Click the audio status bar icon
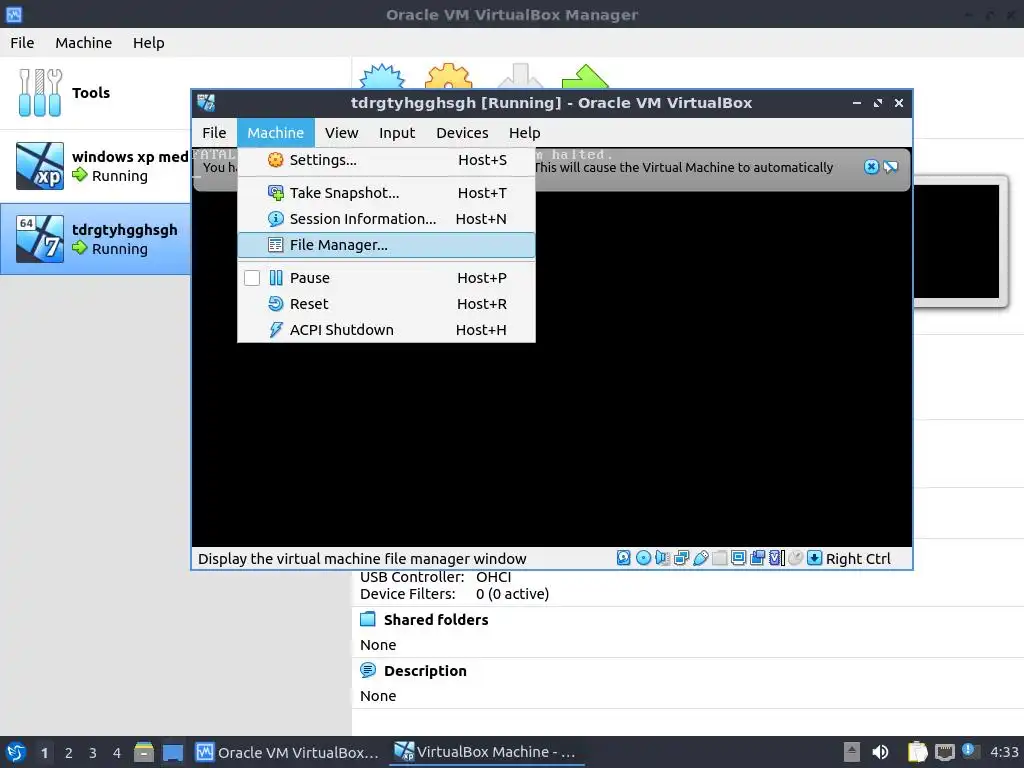Image resolution: width=1024 pixels, height=768 pixels. click(662, 558)
